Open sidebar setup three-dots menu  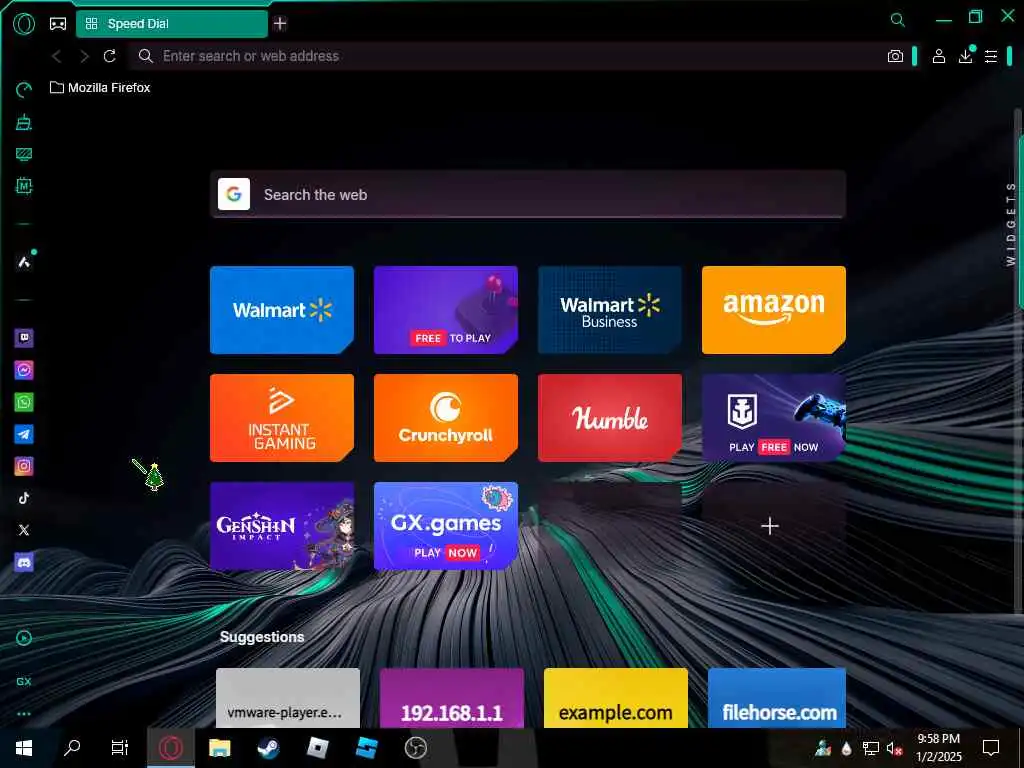(24, 714)
